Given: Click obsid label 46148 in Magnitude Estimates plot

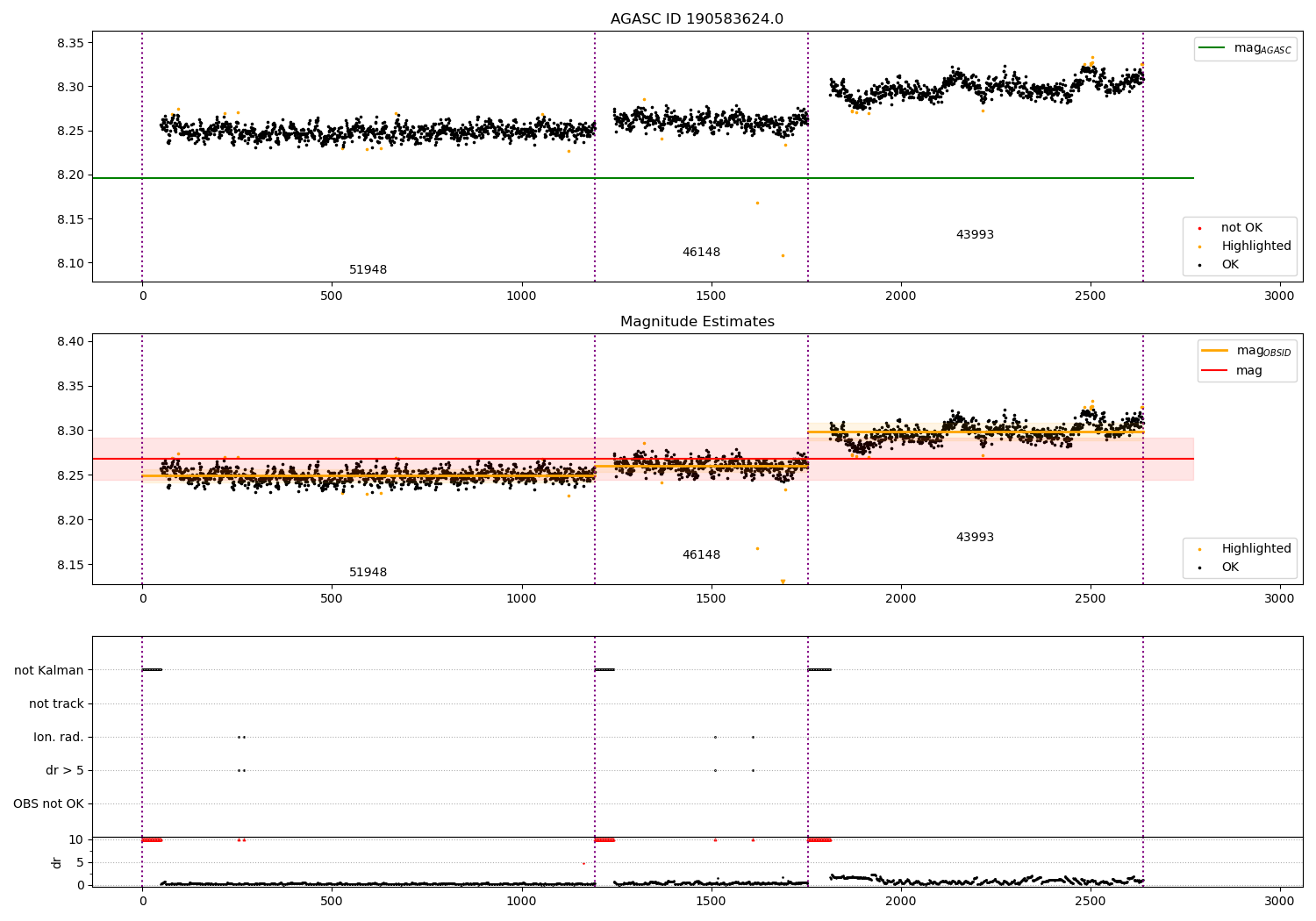Looking at the screenshot, I should tap(701, 555).
